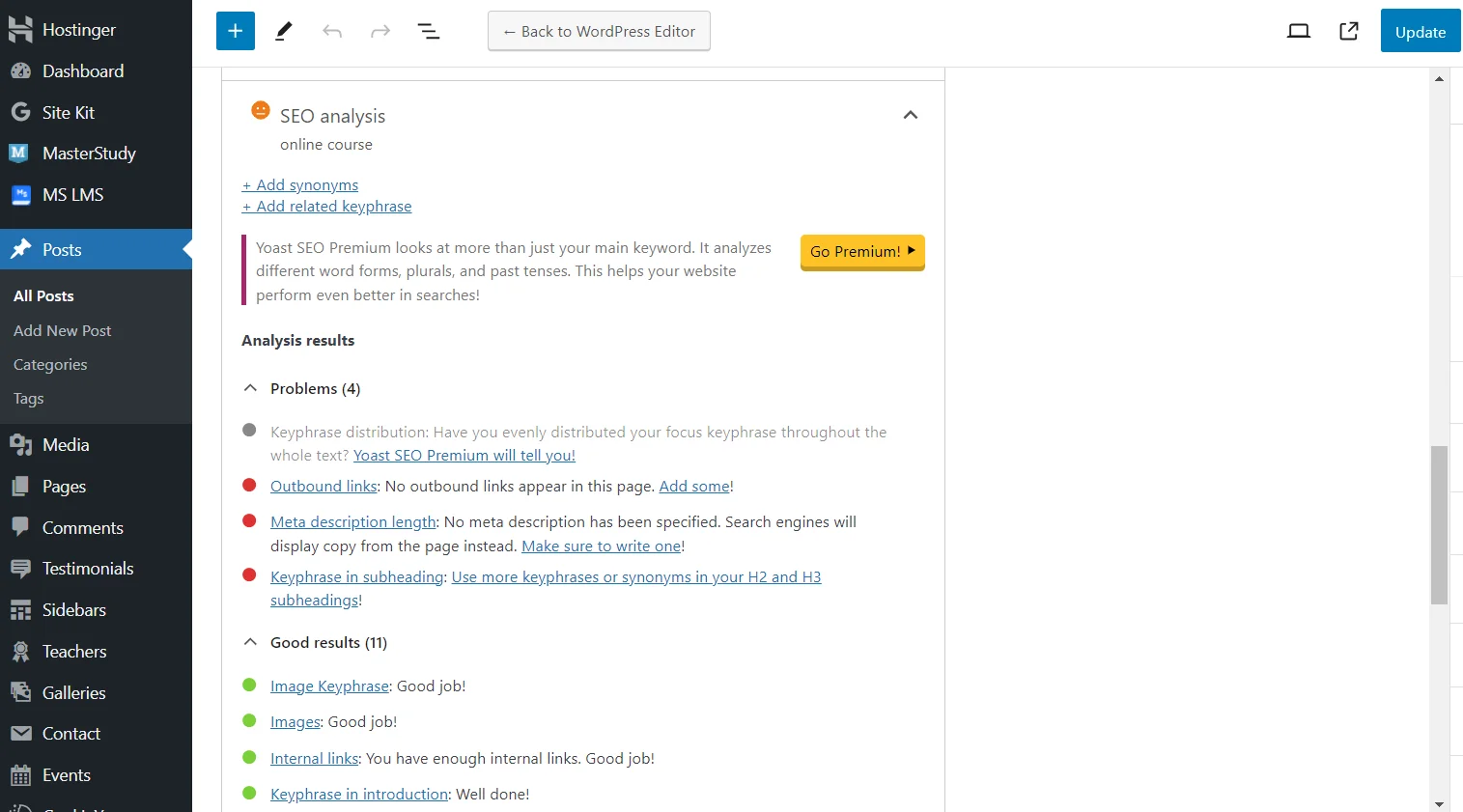The width and height of the screenshot is (1463, 812).
Task: Click Make sure to write one link
Action: [x=601, y=546]
